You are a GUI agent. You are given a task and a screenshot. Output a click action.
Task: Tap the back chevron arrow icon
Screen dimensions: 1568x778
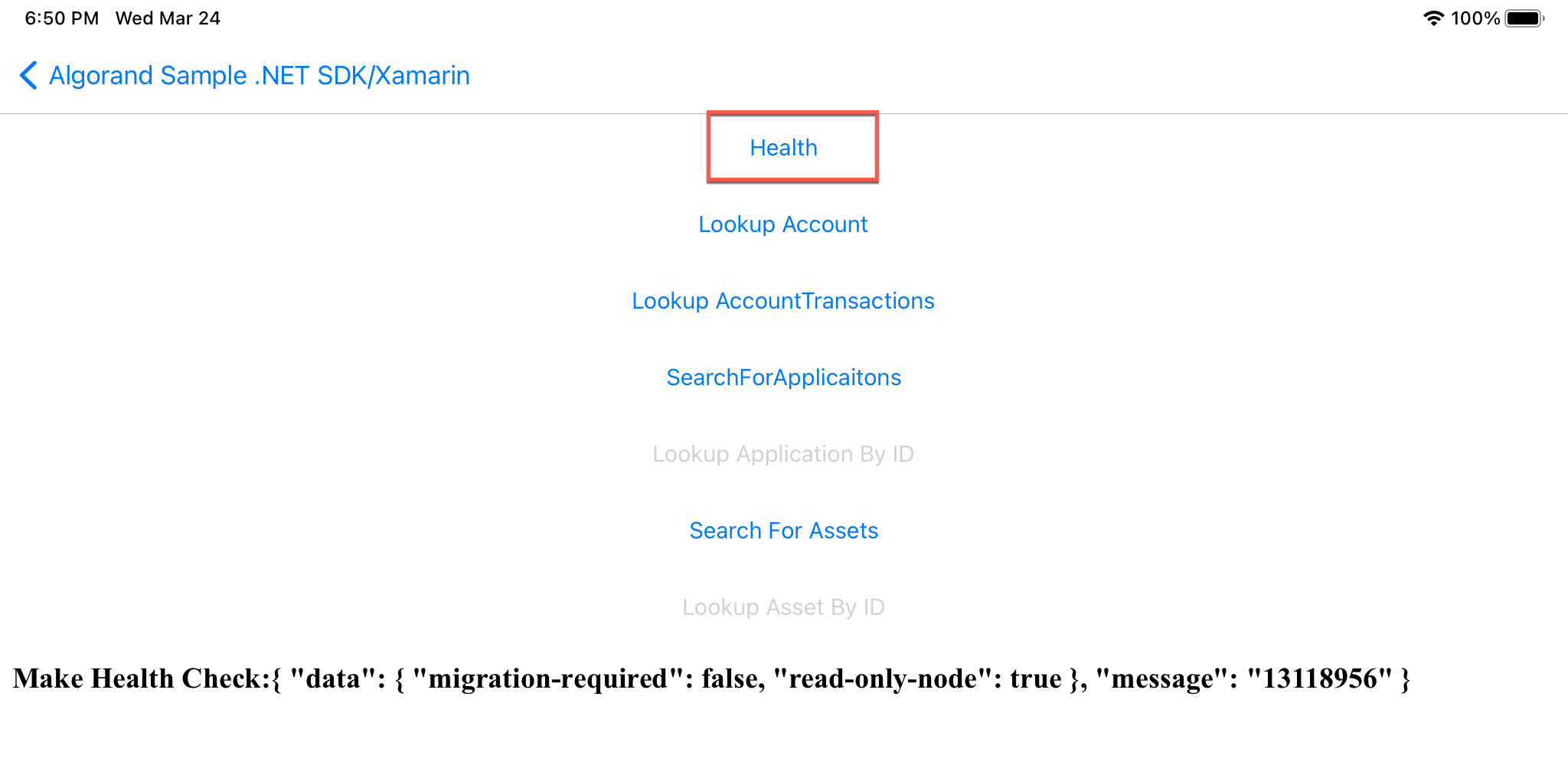tap(28, 76)
